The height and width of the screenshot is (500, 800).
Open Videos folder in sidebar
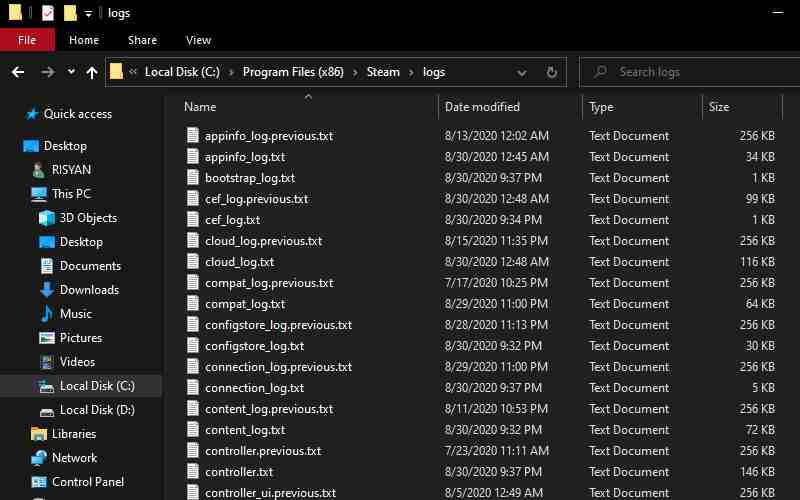77,362
